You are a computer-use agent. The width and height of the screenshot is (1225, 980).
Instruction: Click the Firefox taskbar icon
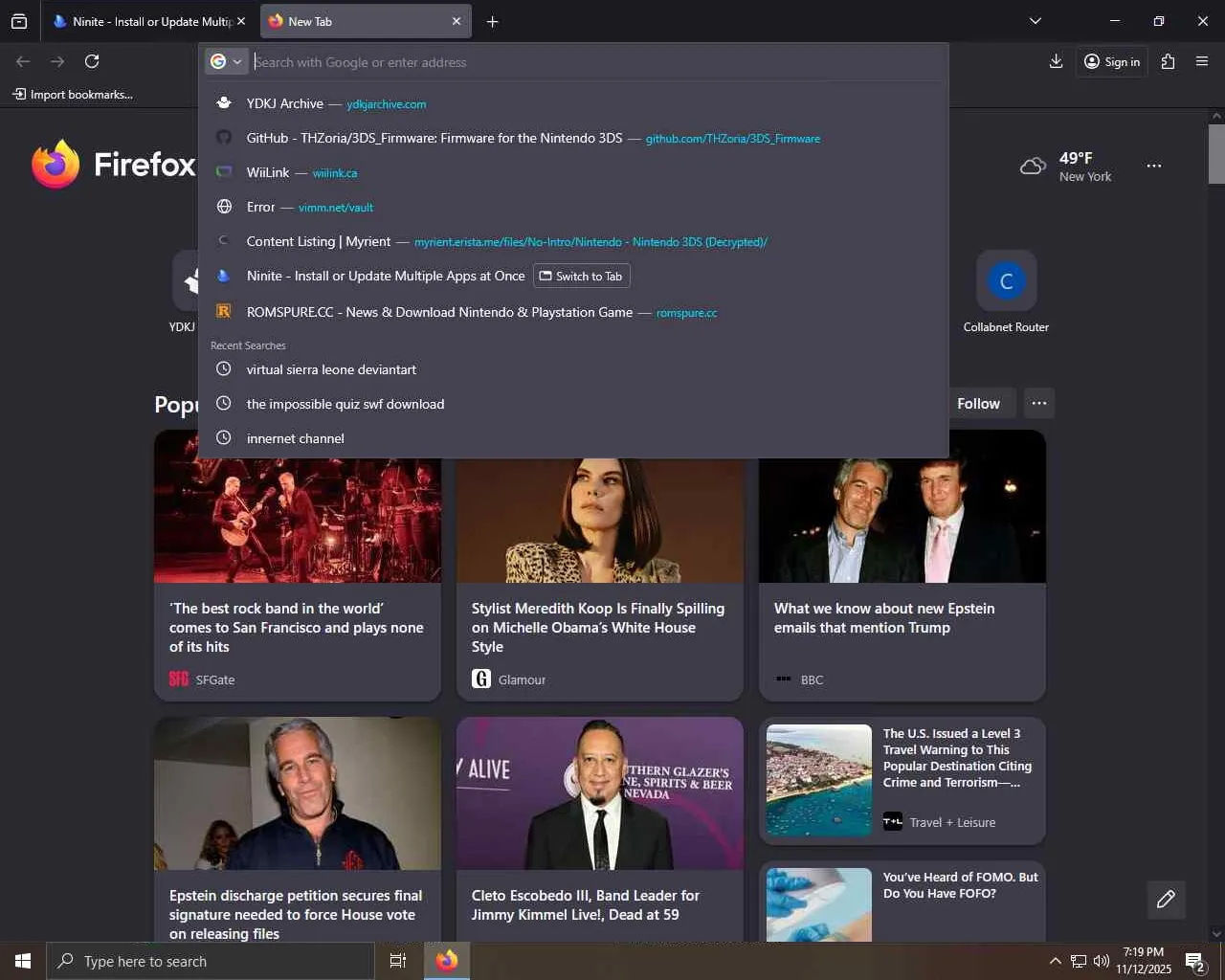[447, 961]
